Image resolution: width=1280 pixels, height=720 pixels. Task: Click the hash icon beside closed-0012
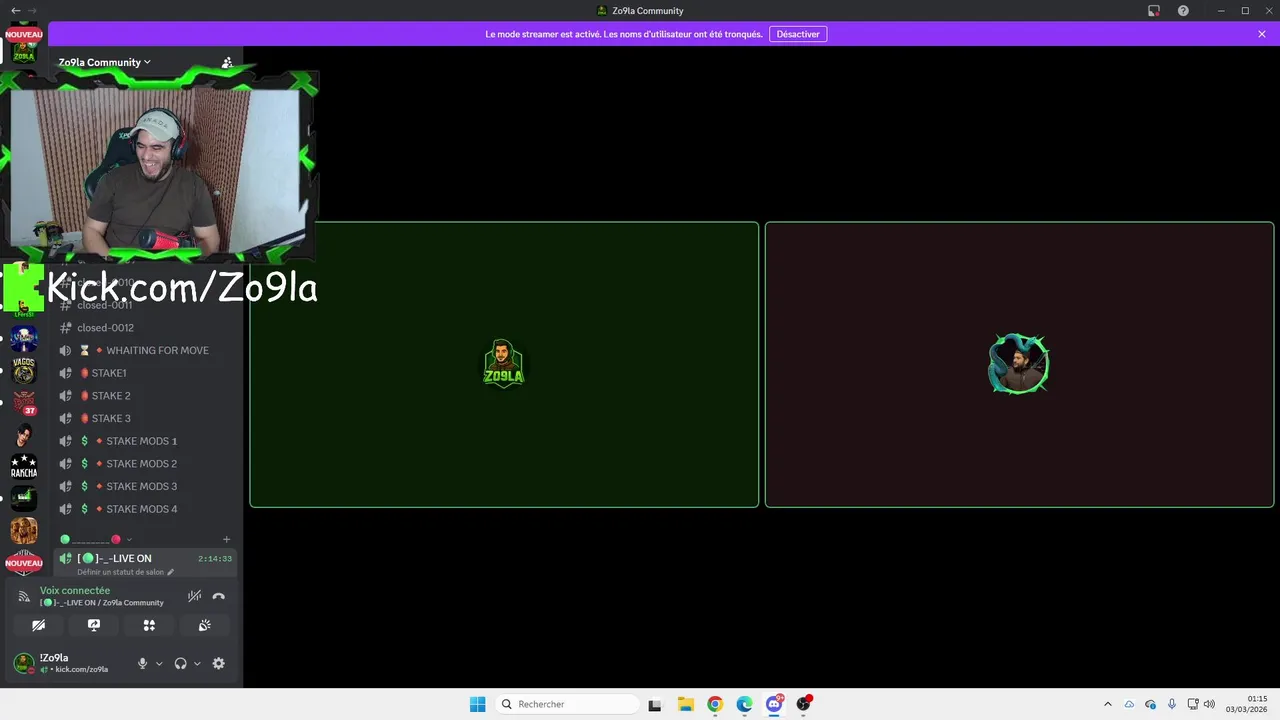coord(66,328)
